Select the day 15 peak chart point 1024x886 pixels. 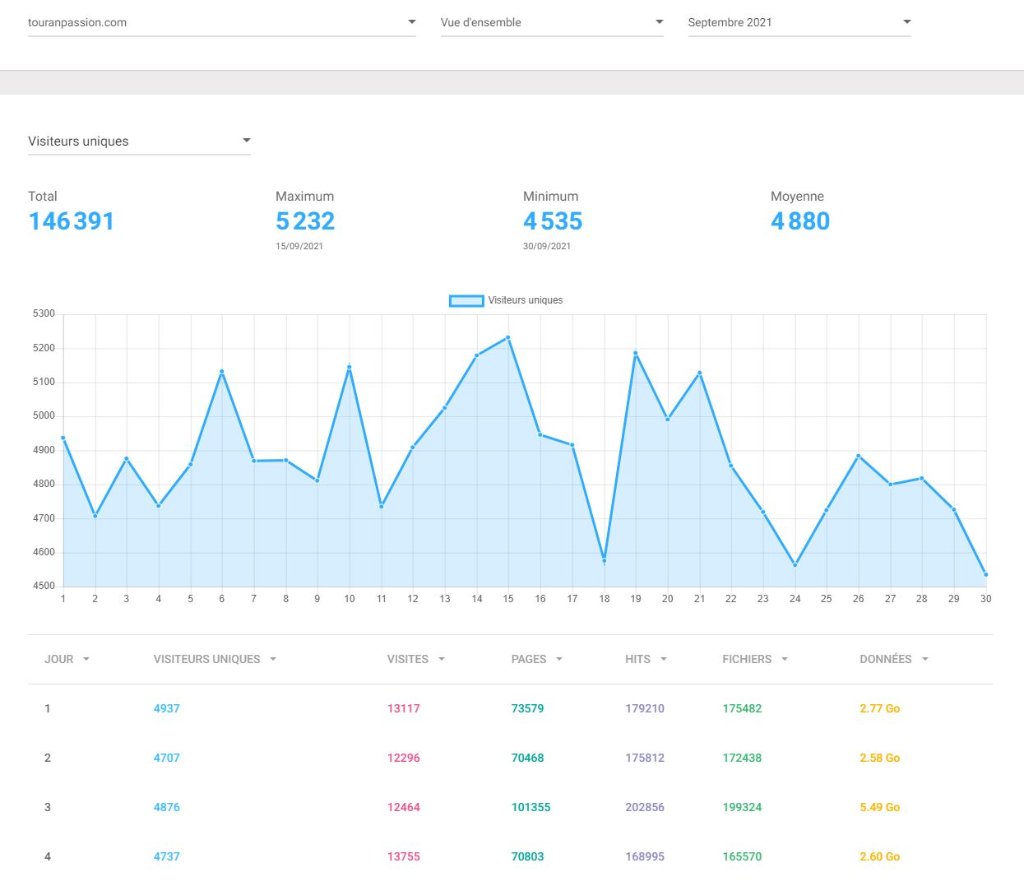point(508,337)
